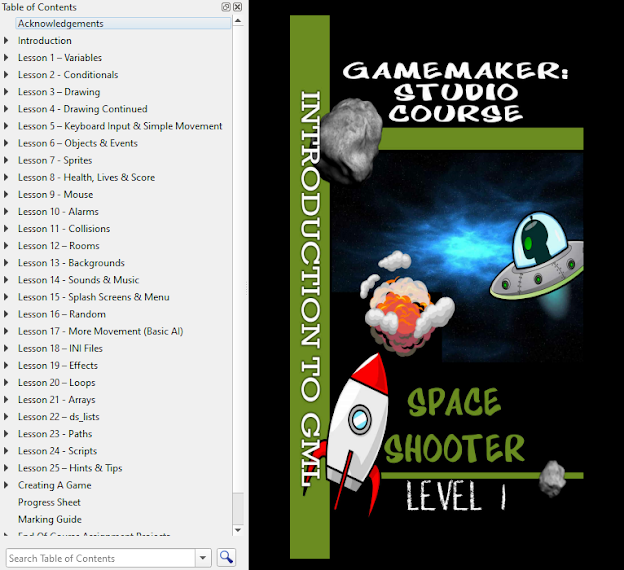Expand Lesson 1 – Variables
Image resolution: width=624 pixels, height=570 pixels.
pos(6,58)
